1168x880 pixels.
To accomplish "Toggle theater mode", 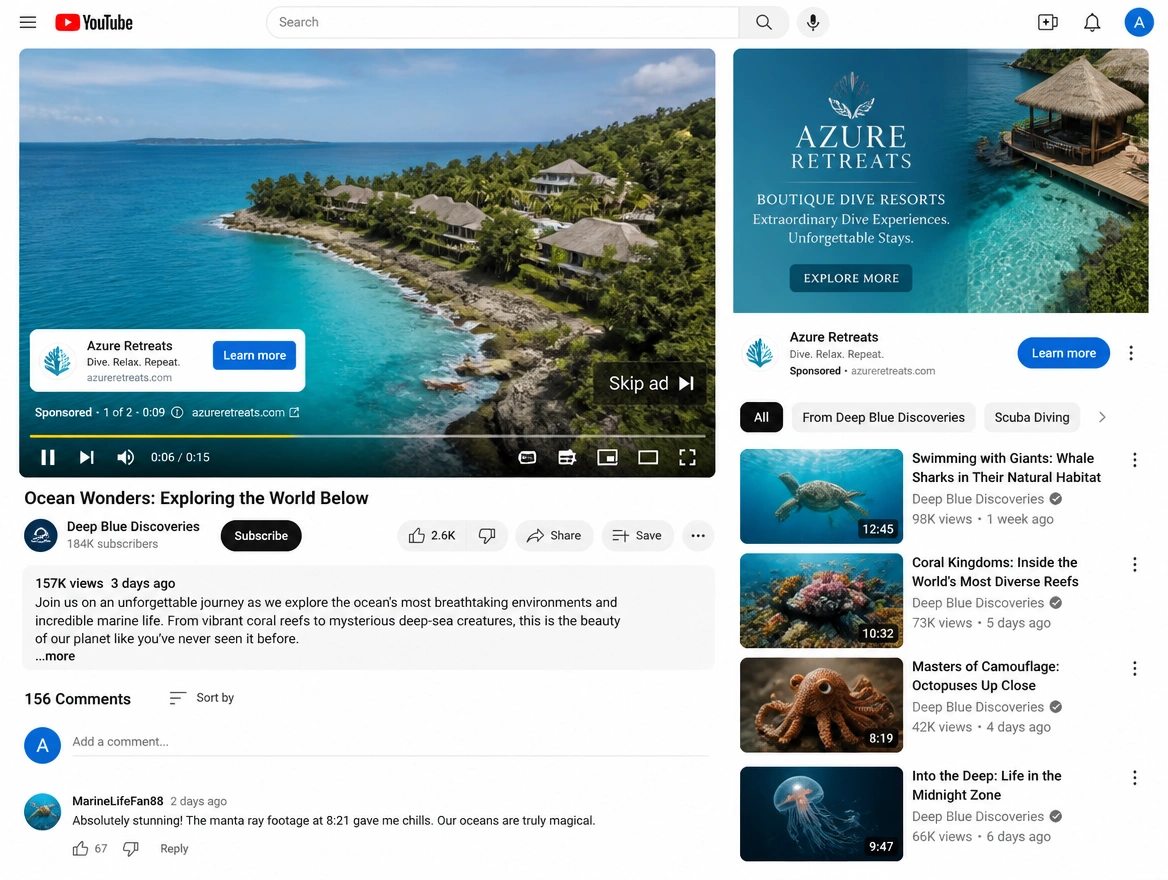I will coord(647,457).
